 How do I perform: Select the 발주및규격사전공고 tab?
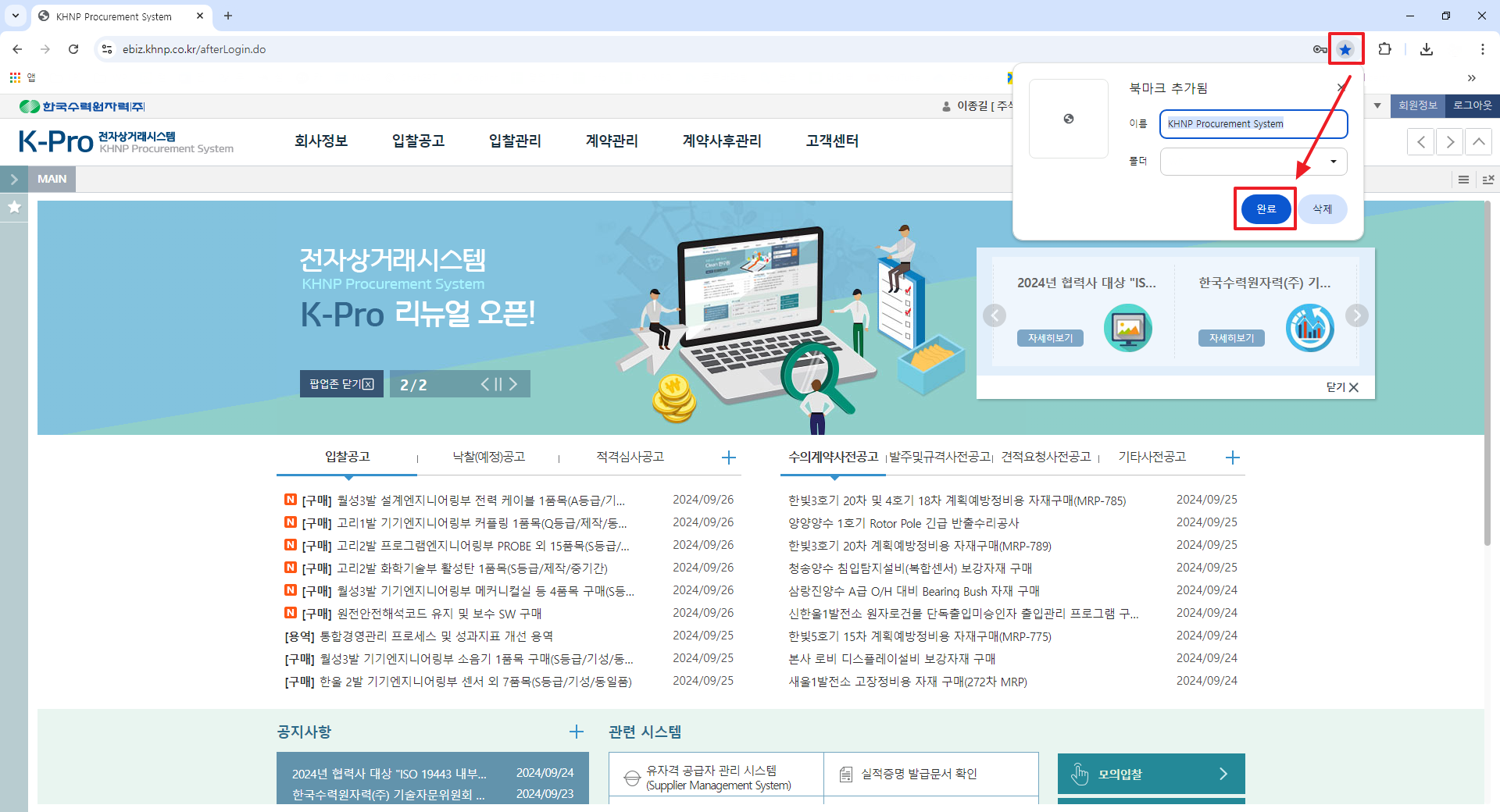[940, 457]
